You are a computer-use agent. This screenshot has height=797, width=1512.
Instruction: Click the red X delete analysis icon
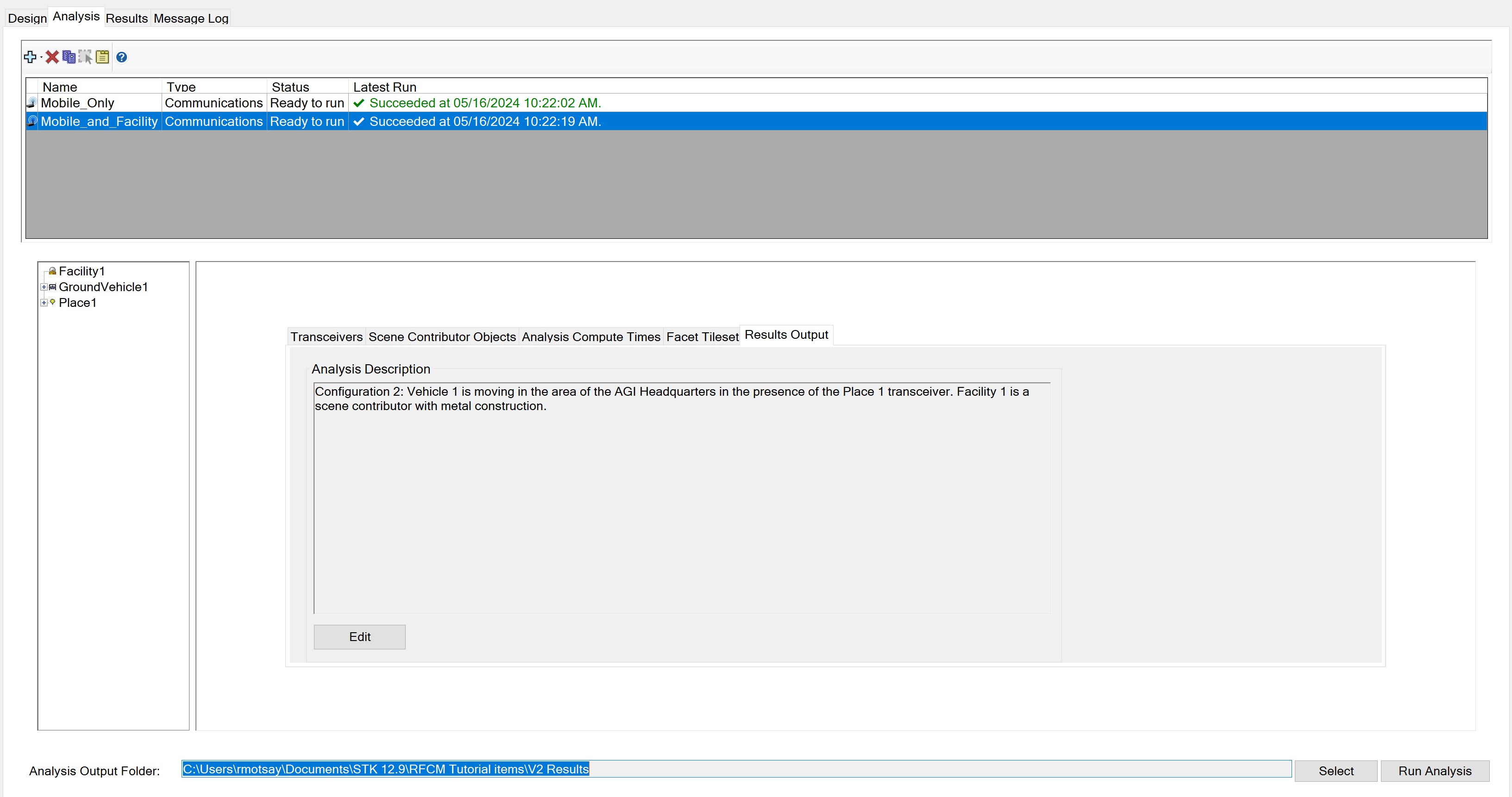[52, 57]
